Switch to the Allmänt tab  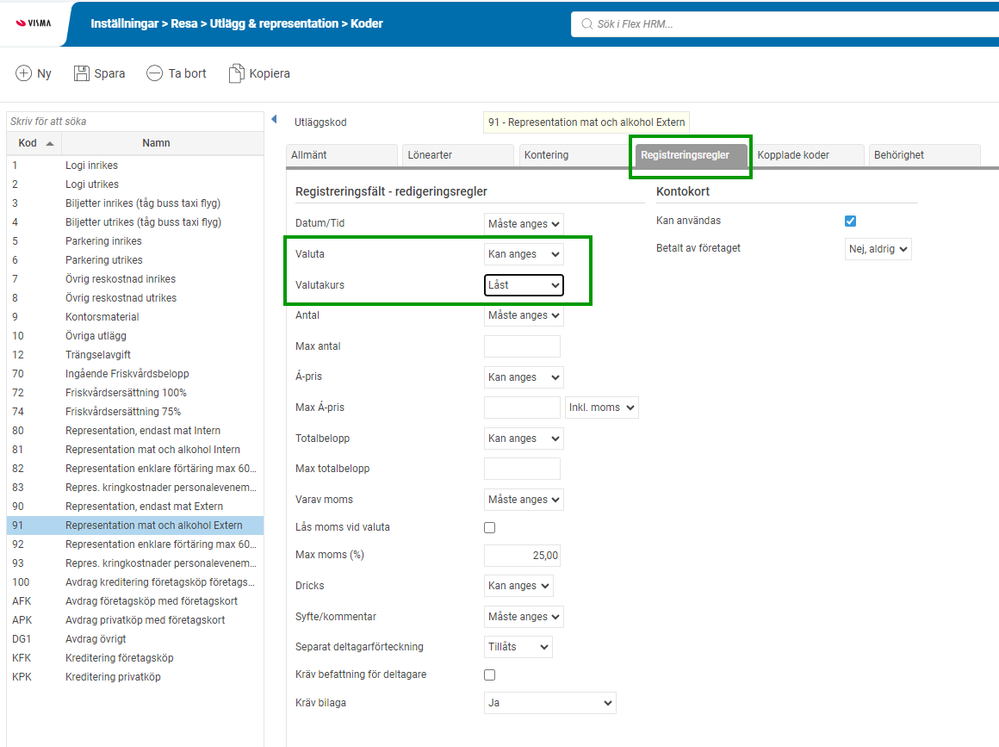coord(341,155)
